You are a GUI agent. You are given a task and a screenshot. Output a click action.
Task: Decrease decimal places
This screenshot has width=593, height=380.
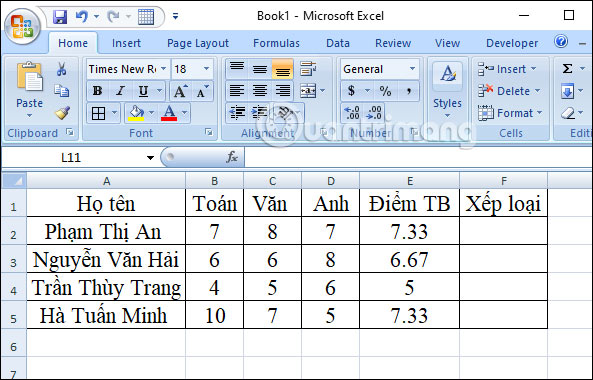374,113
